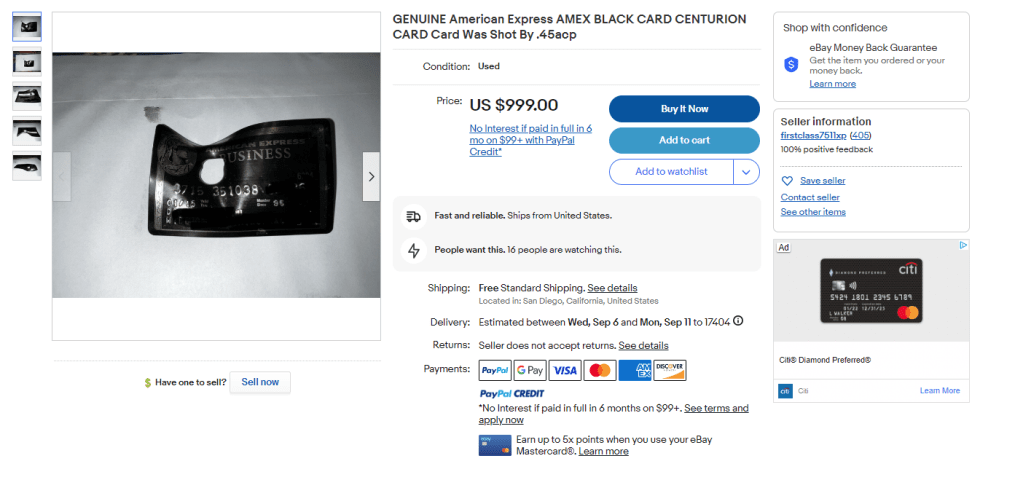Click the Add to cart button
Image resolution: width=1023 pixels, height=496 pixels.
click(x=684, y=140)
